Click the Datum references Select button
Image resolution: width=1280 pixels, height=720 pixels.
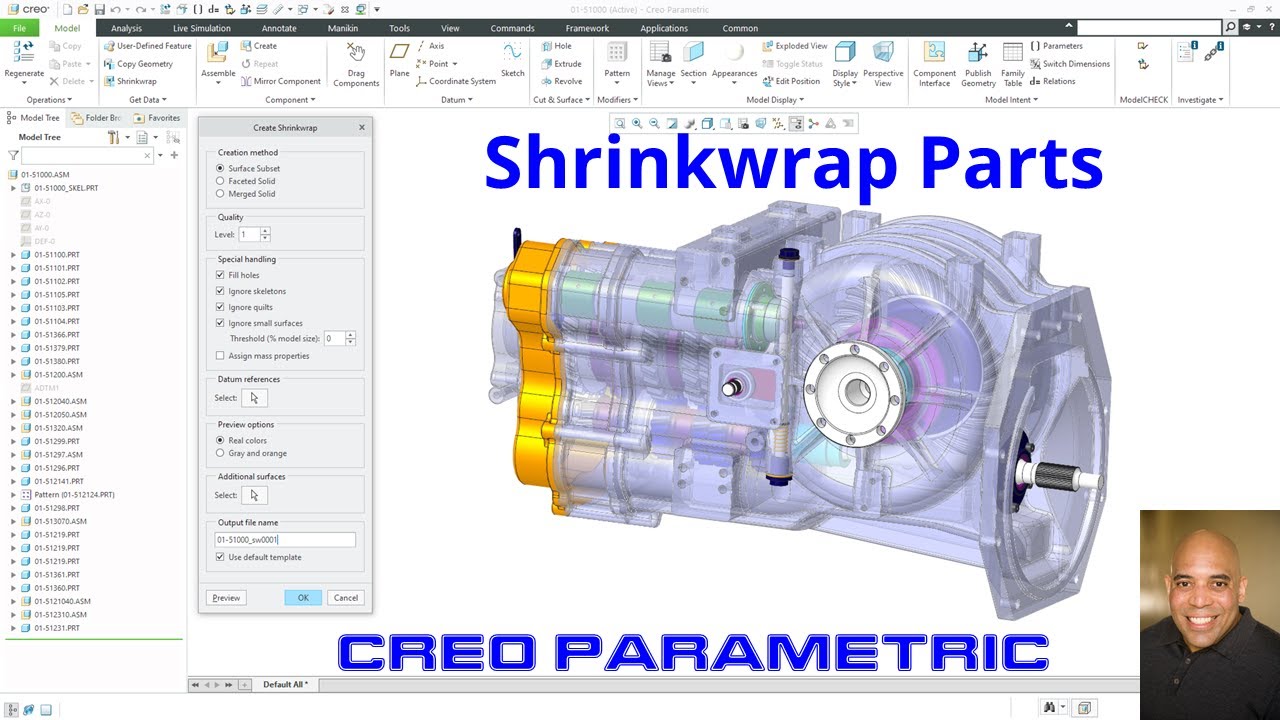pos(254,398)
